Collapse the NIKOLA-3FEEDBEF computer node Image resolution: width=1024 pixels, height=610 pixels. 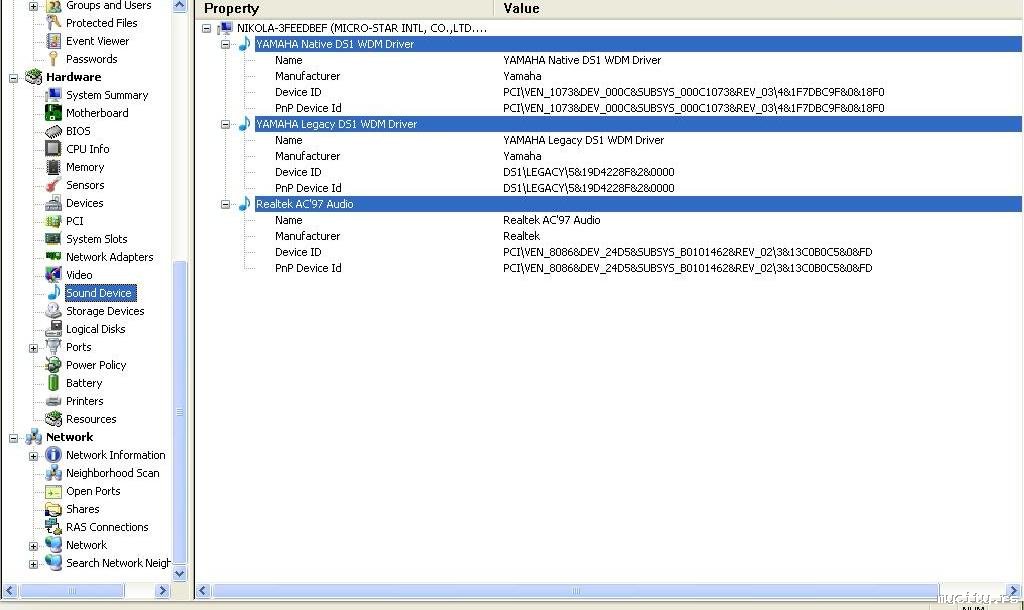(x=206, y=29)
